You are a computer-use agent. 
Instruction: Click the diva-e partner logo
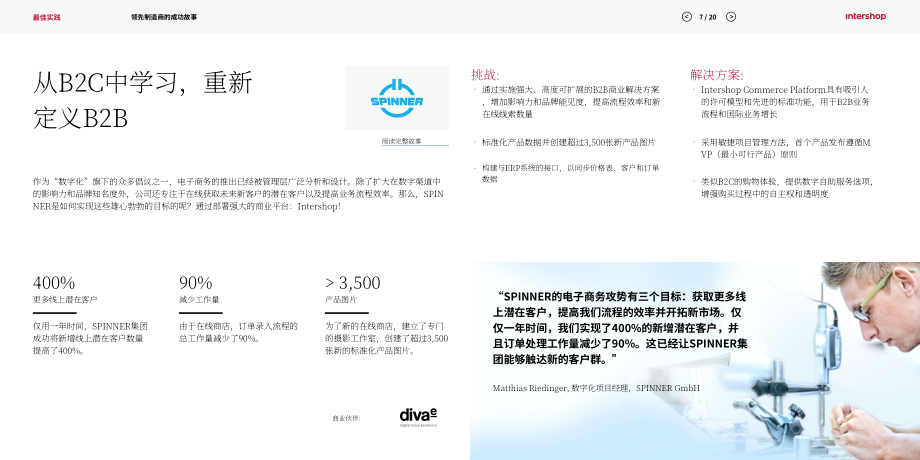[418, 417]
